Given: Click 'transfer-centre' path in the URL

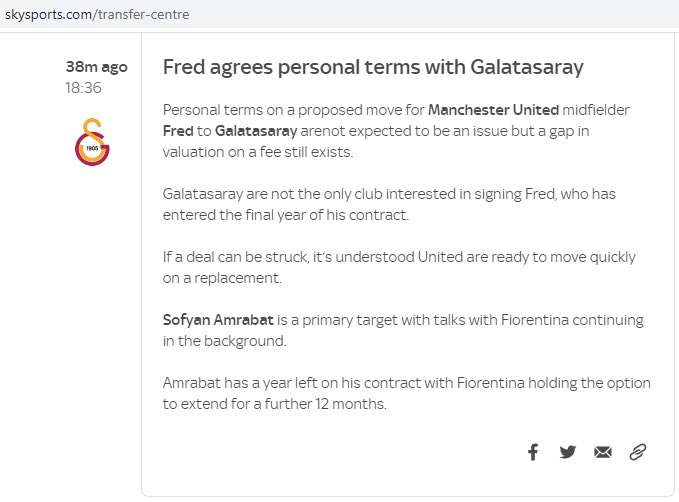Looking at the screenshot, I should (x=143, y=14).
